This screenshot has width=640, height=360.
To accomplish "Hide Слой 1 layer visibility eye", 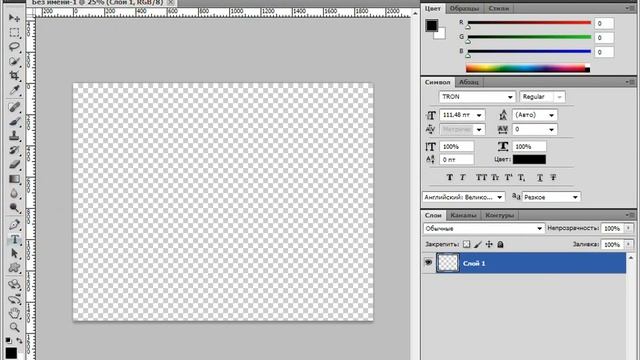I will coord(428,262).
